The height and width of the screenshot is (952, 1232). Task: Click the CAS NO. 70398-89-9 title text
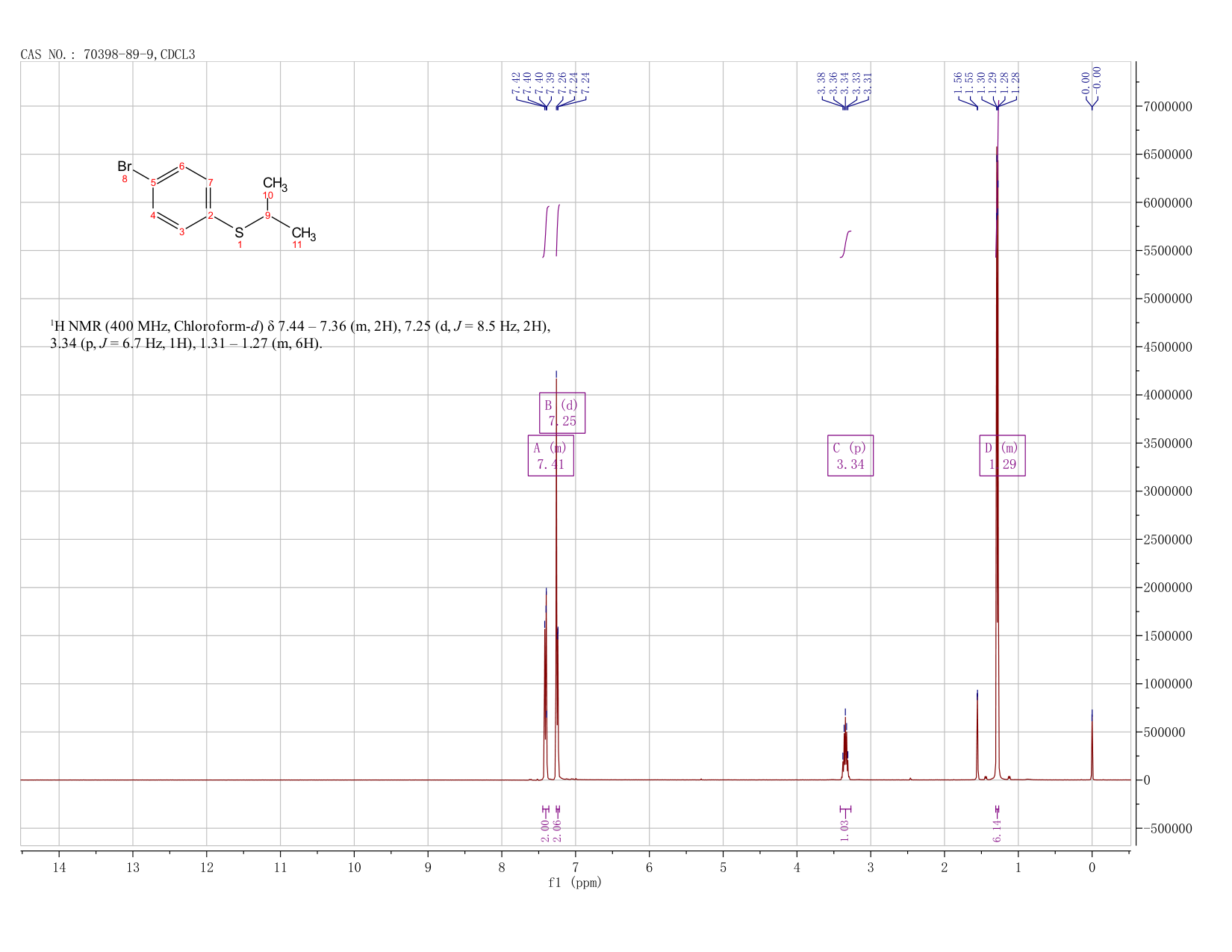(108, 55)
